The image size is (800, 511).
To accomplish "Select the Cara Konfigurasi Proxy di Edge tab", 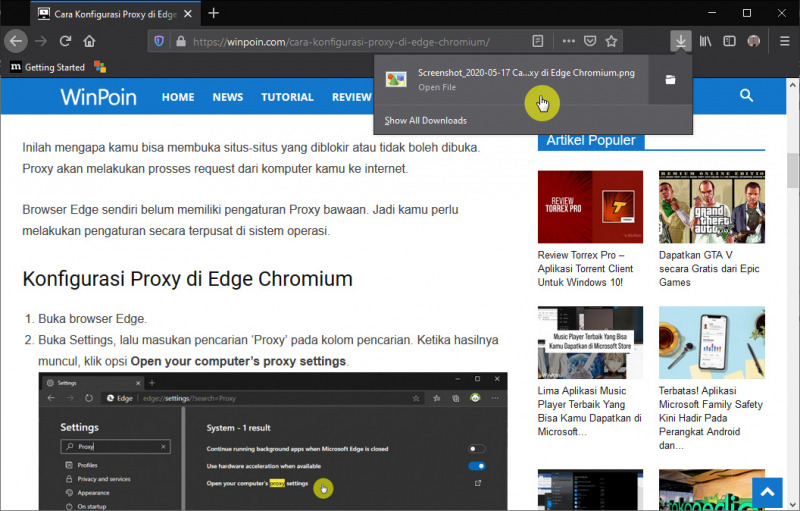I will 115,14.
